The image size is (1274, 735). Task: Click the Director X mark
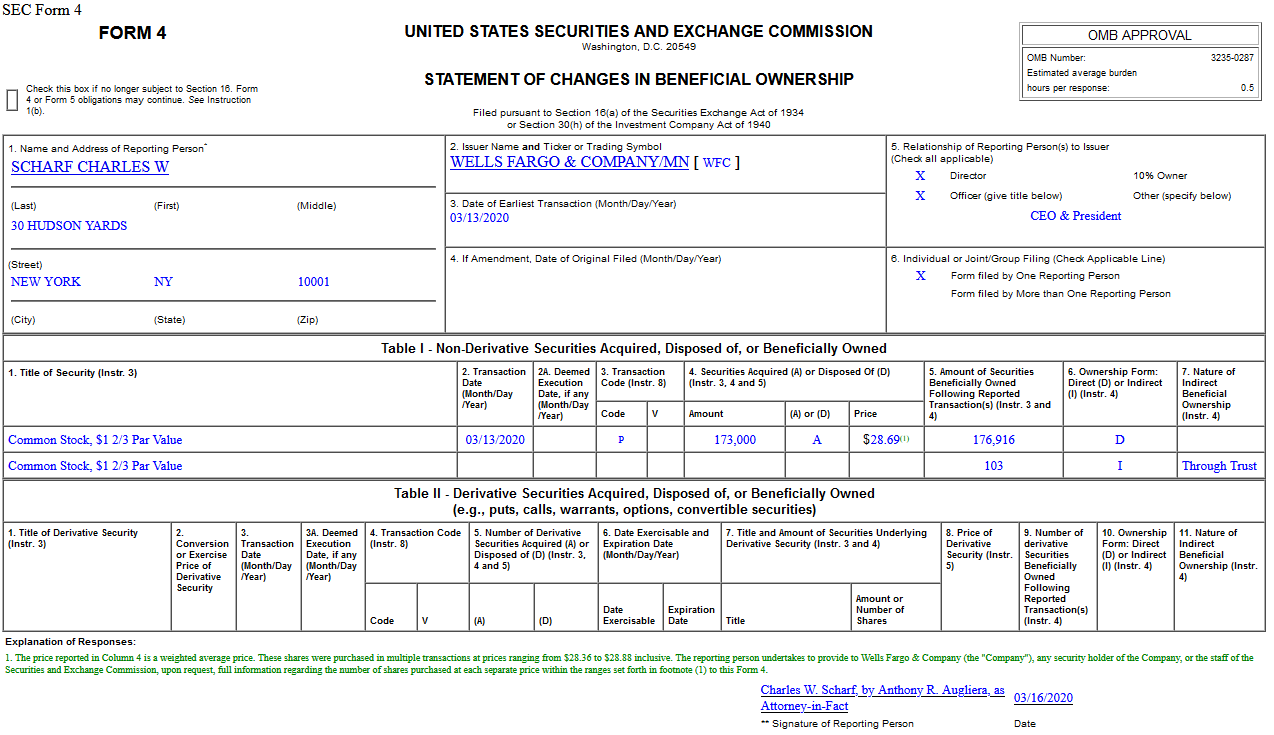coord(920,176)
